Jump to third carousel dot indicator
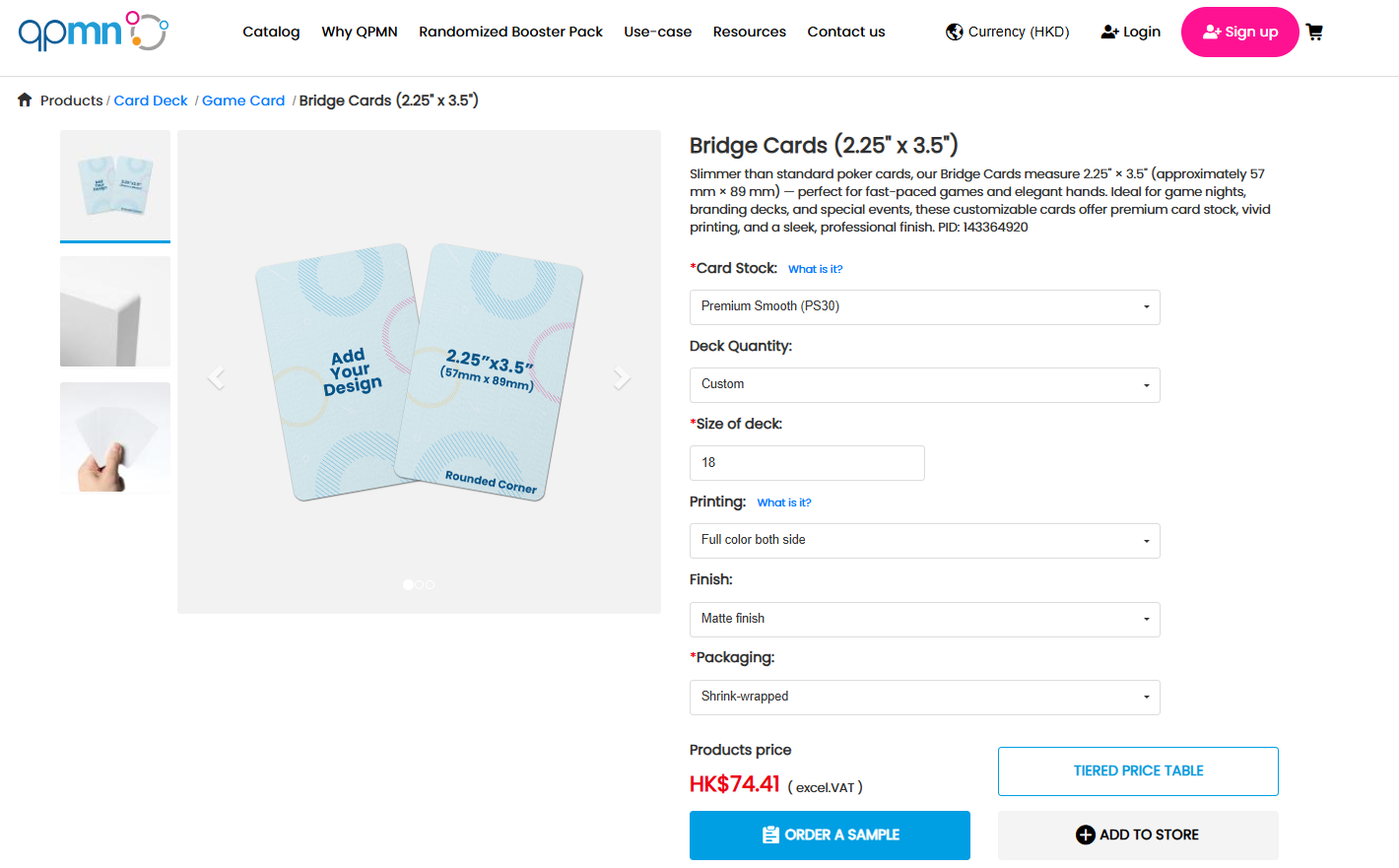 coord(430,584)
